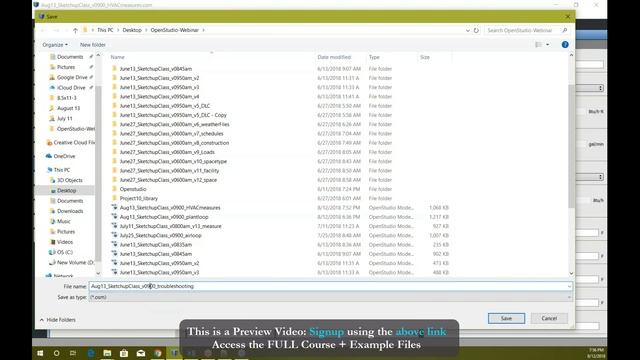Image resolution: width=640 pixels, height=360 pixels.
Task: Click the Up one level arrow
Action: point(75,30)
